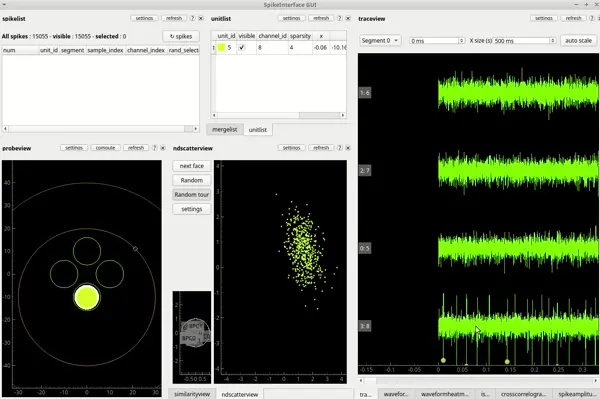This screenshot has height=399, width=600.
Task: Click the yellow color swatch of unit 5
Action: click(221, 47)
